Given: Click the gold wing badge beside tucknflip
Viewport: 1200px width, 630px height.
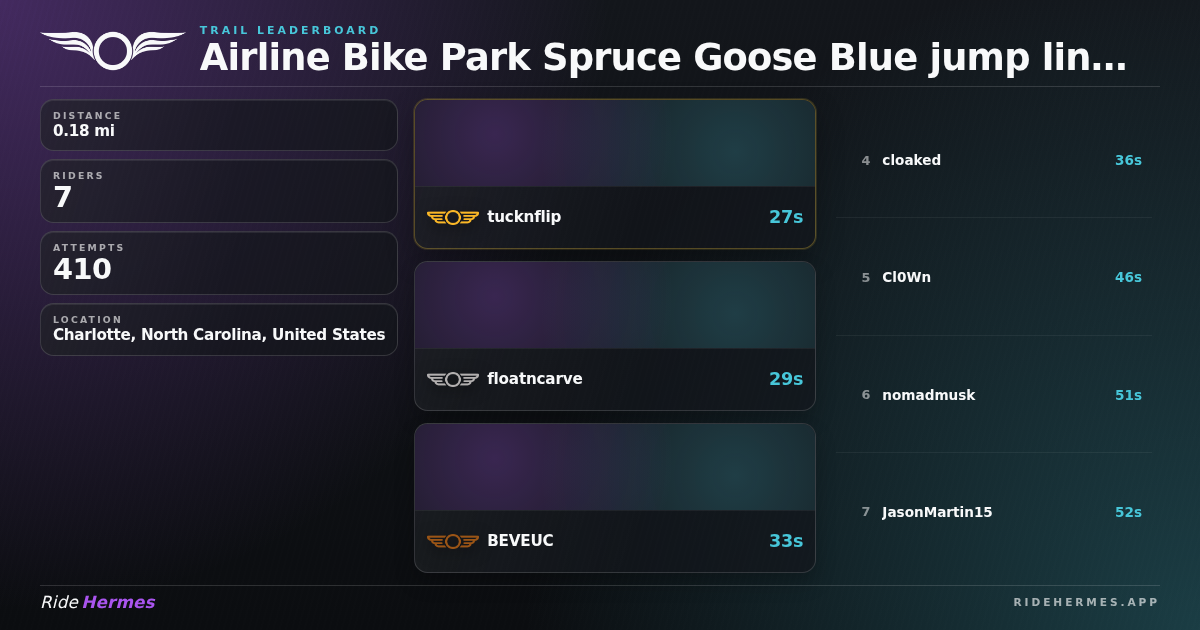Looking at the screenshot, I should coord(453,217).
